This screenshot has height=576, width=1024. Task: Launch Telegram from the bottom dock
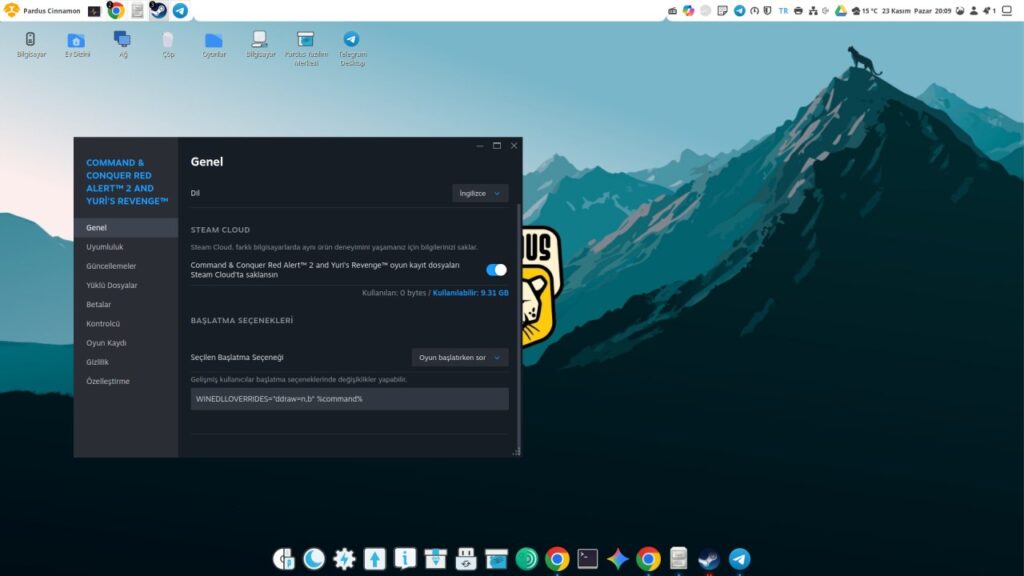pyautogui.click(x=739, y=559)
